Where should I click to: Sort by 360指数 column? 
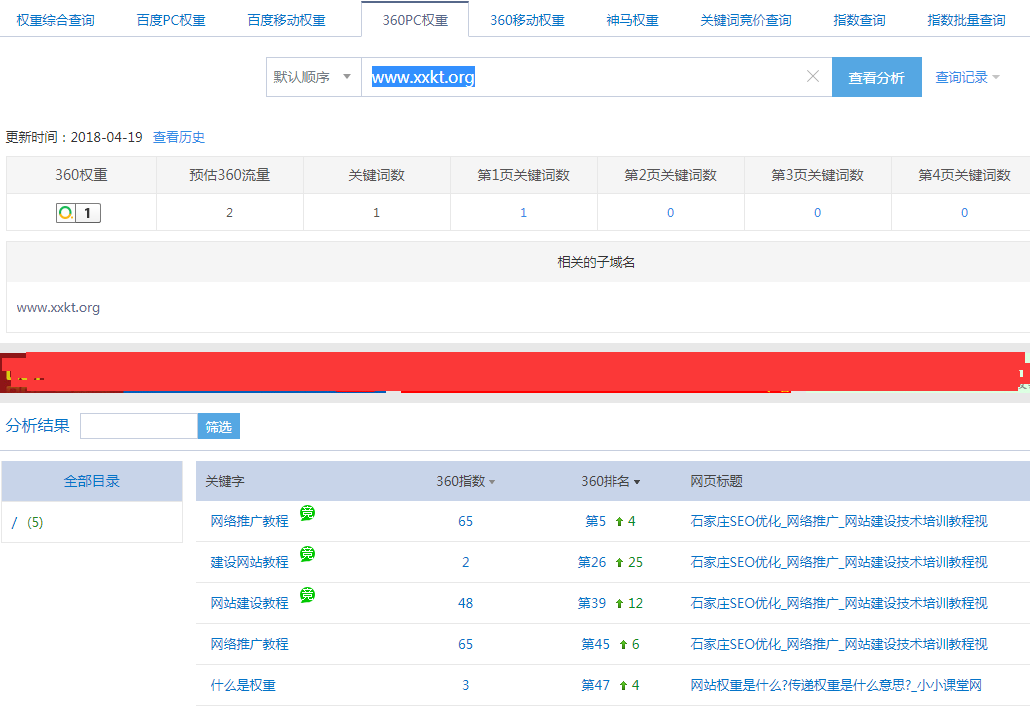point(465,481)
